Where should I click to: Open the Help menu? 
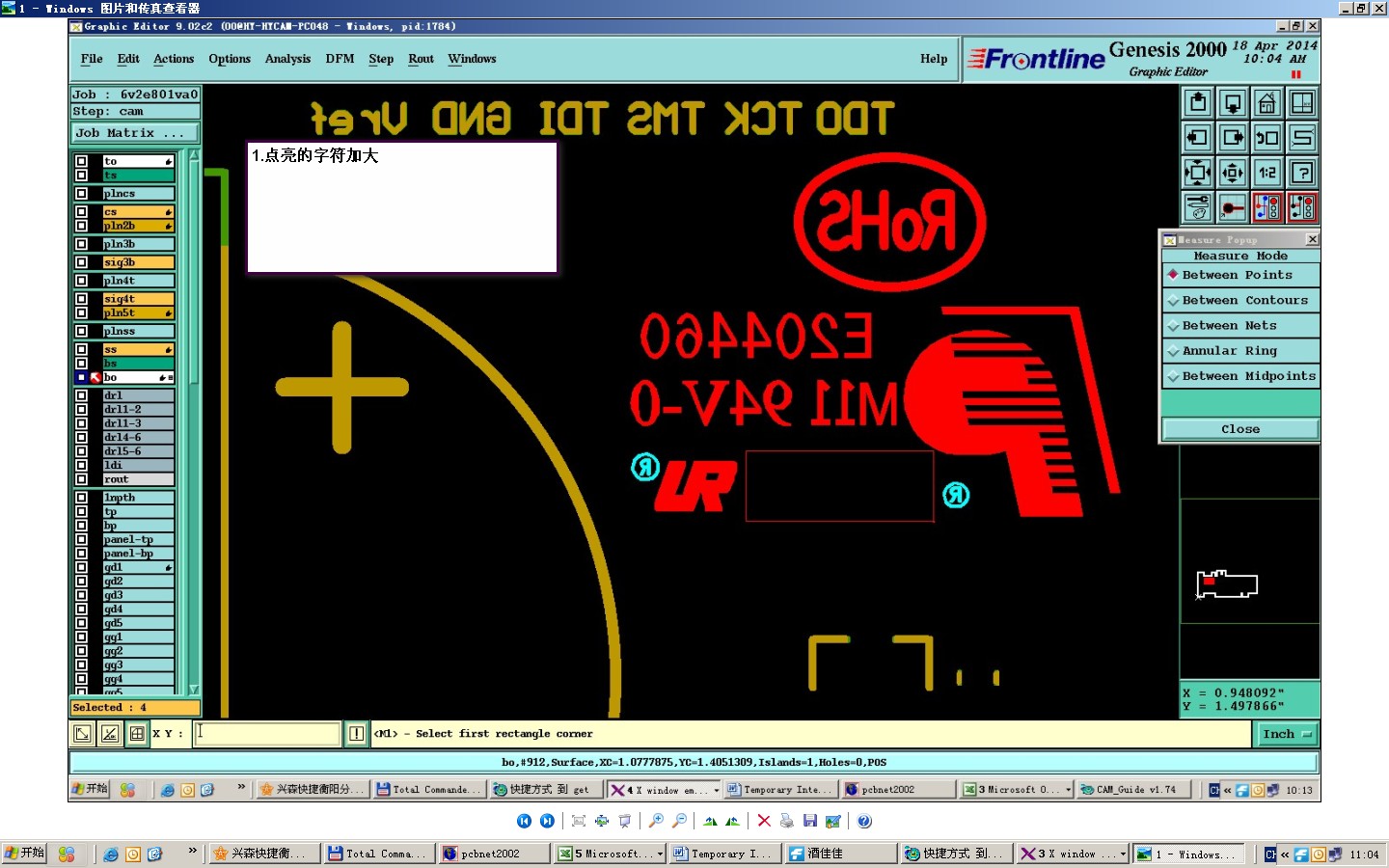[x=934, y=59]
